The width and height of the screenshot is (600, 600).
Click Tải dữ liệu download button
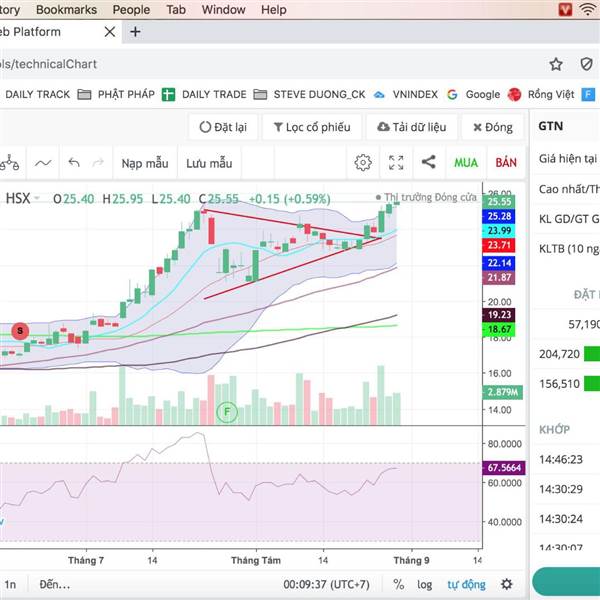tap(412, 127)
